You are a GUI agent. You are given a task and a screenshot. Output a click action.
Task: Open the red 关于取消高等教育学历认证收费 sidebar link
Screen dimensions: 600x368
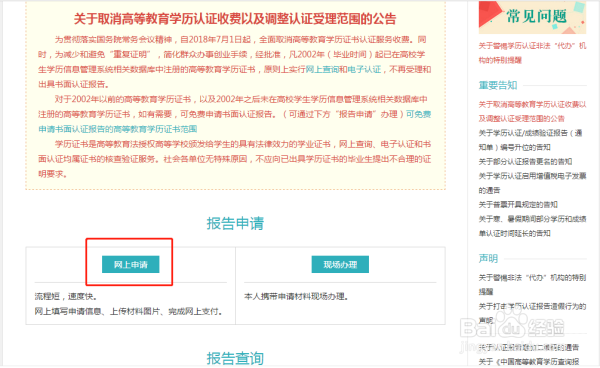coord(532,111)
